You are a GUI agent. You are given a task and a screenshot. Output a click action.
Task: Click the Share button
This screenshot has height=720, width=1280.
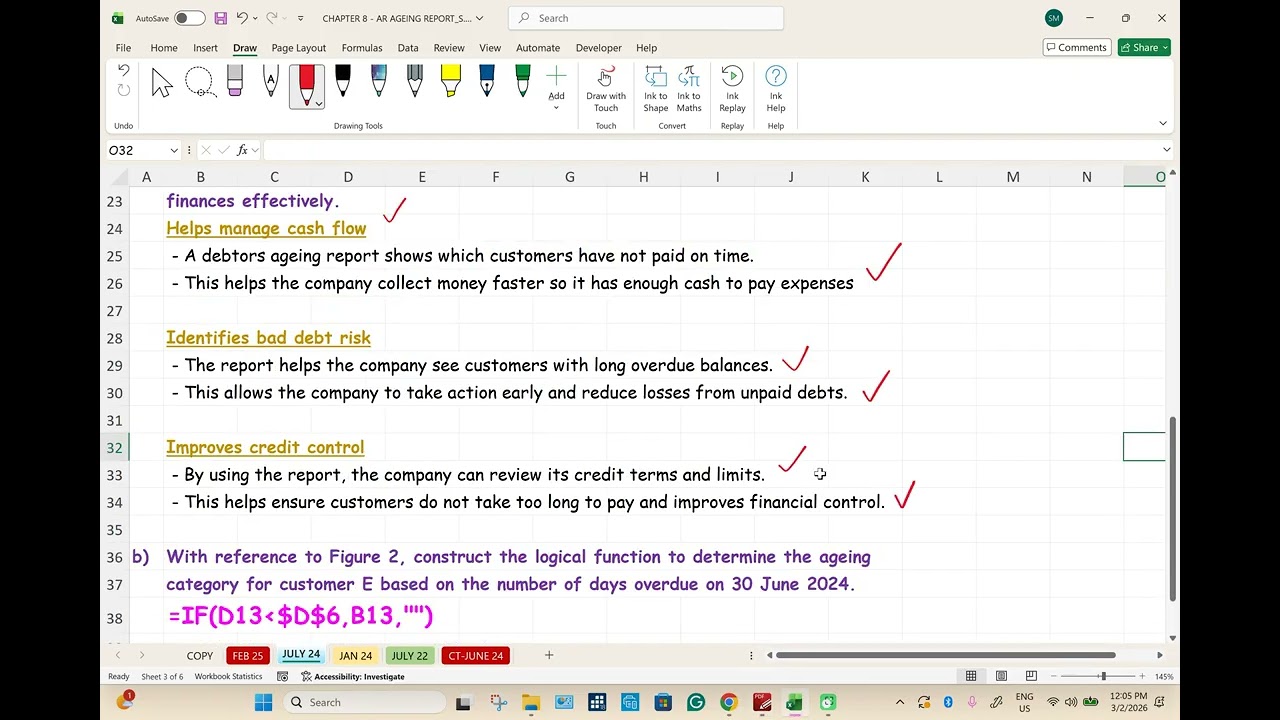coord(1144,47)
